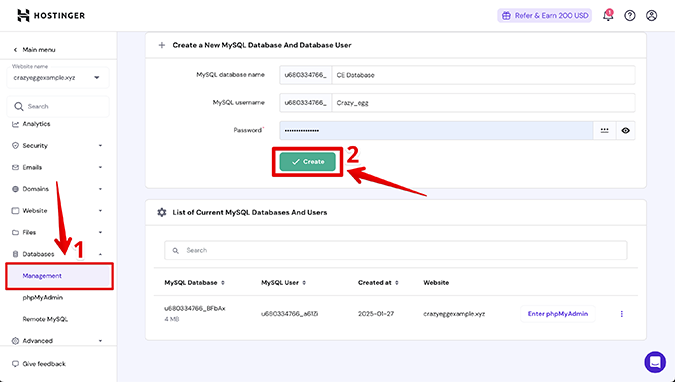Click the 4 MB database size text
Viewport: 675px width, 382px height.
coord(171,320)
